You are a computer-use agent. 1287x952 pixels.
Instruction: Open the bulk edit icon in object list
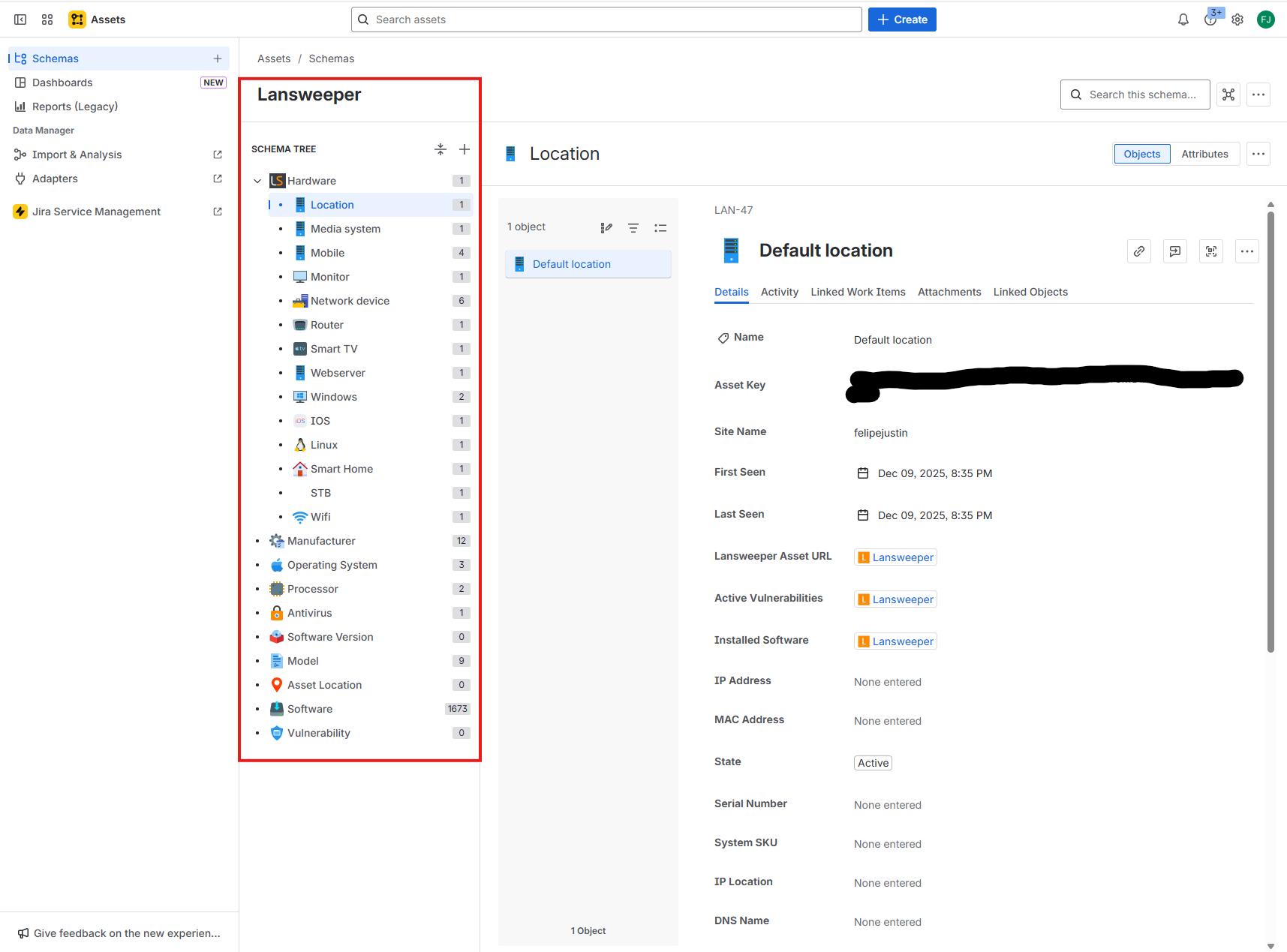point(606,228)
